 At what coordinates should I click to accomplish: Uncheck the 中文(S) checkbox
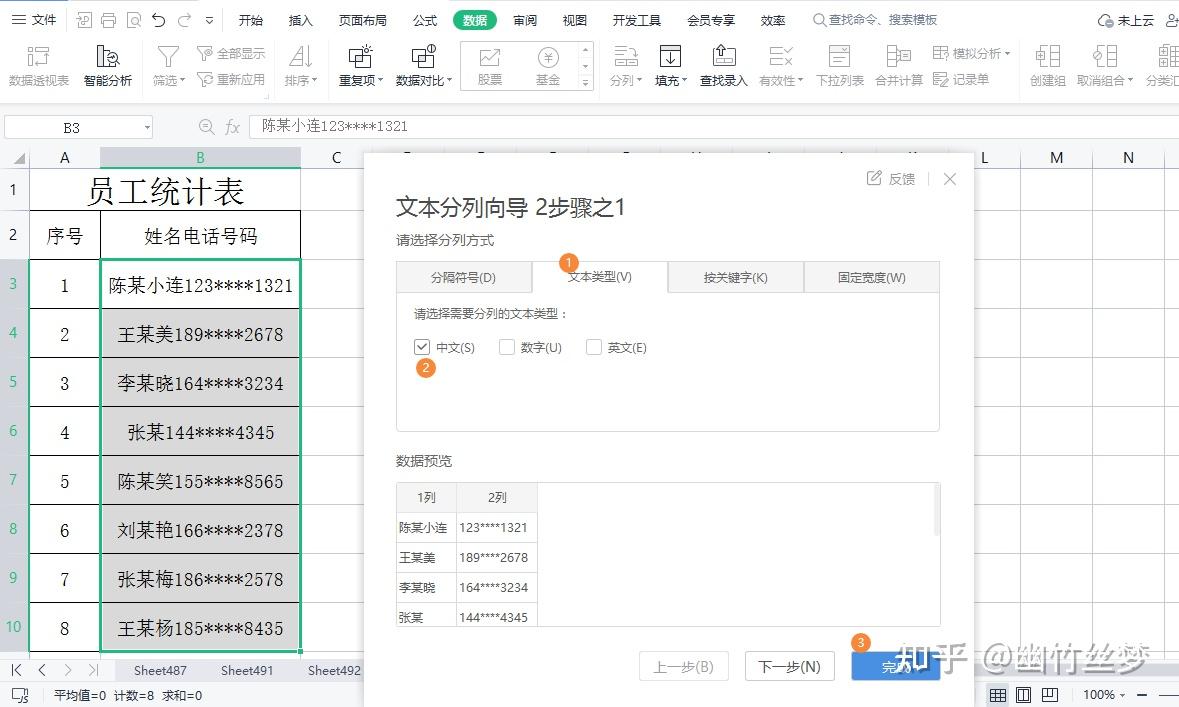(x=422, y=347)
